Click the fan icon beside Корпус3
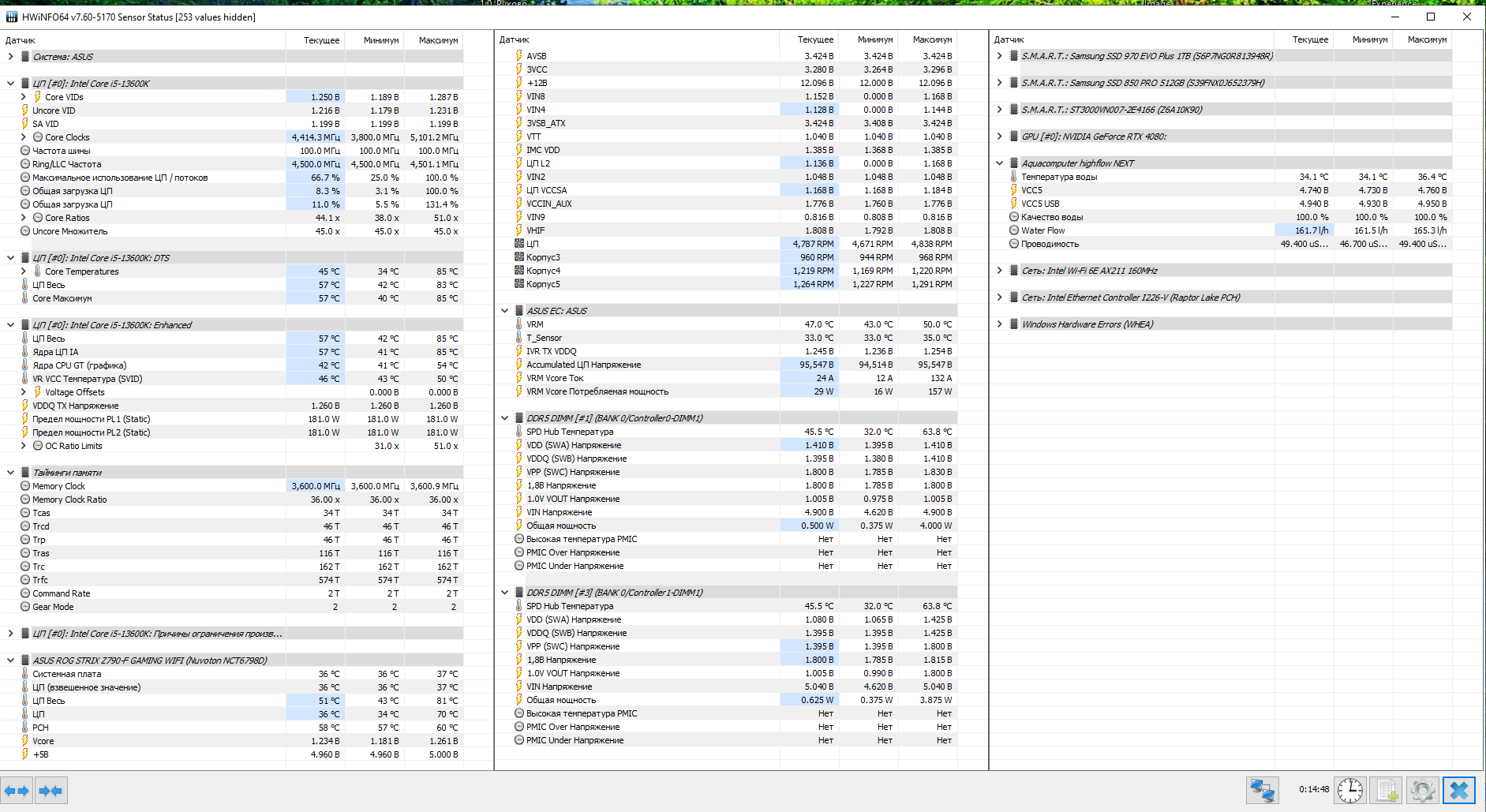This screenshot has width=1486, height=812. [x=519, y=257]
